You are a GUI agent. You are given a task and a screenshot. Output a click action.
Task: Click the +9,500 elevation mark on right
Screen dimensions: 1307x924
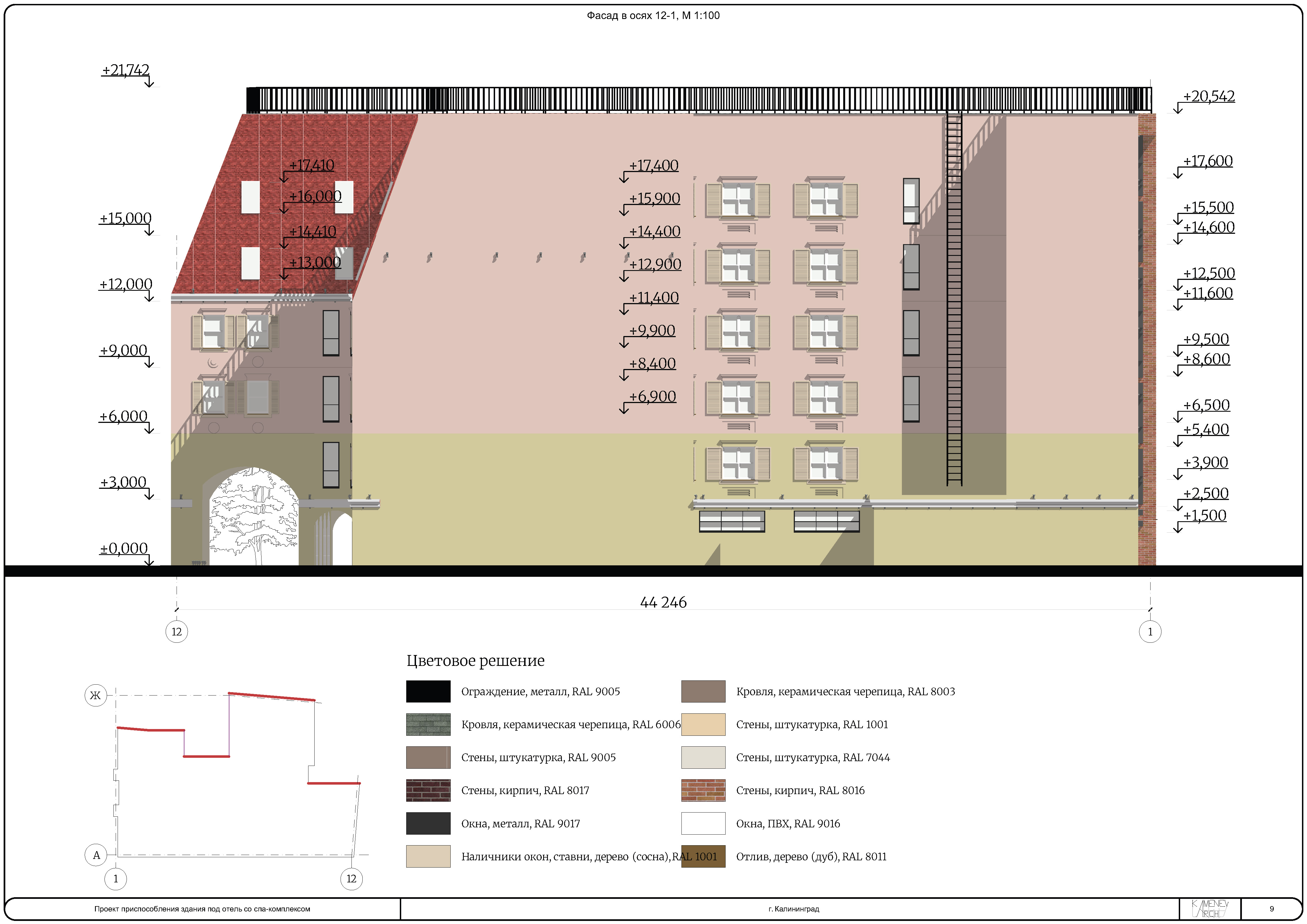coord(1206,339)
